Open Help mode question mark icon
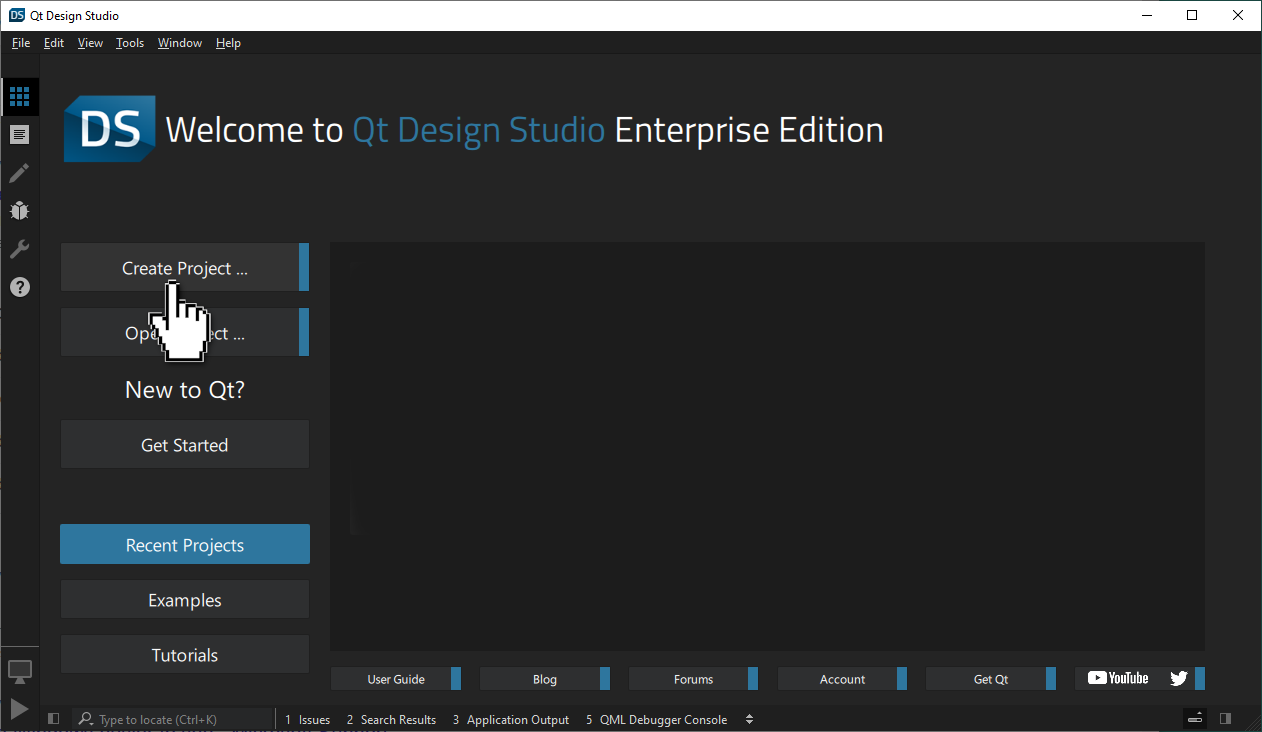Screen dimensions: 1262x732 point(19,287)
